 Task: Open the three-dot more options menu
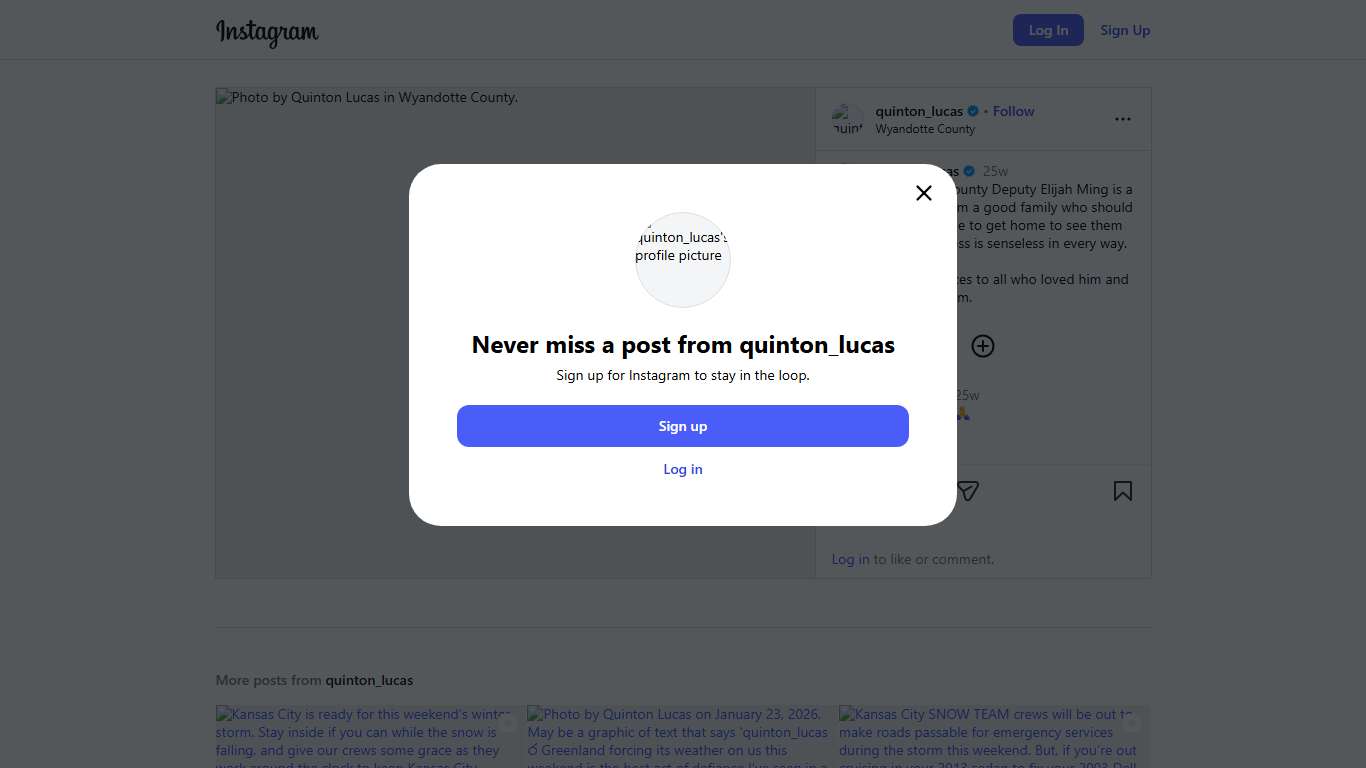coord(1123,119)
